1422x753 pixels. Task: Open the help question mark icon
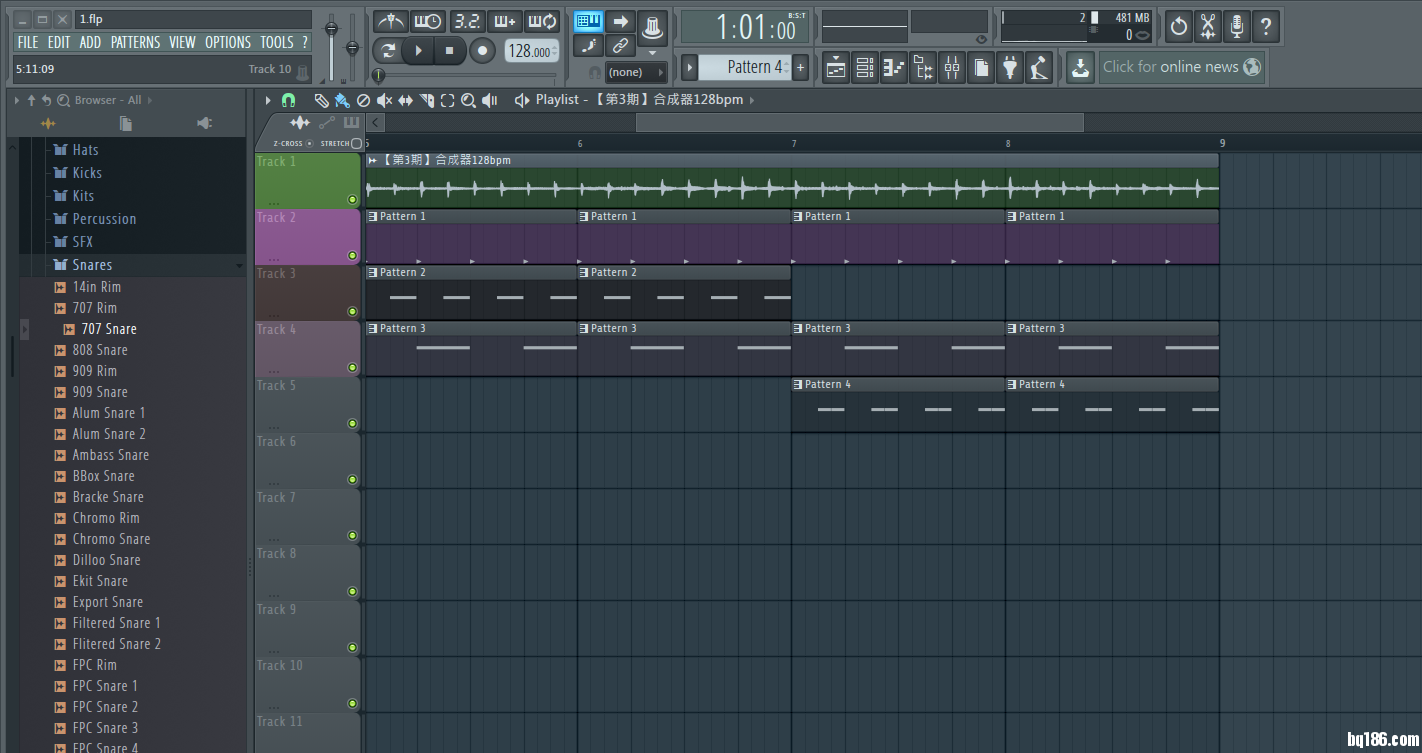pos(1266,26)
